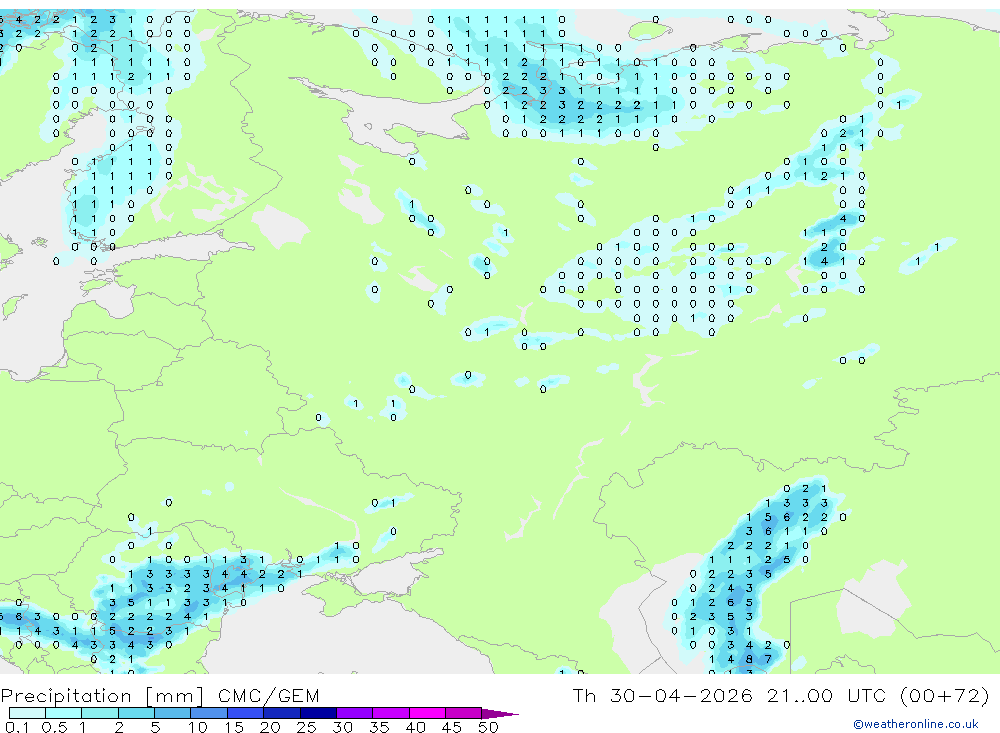
Task: Select the 30–35 mm violet legend swatch
Action: tap(355, 713)
